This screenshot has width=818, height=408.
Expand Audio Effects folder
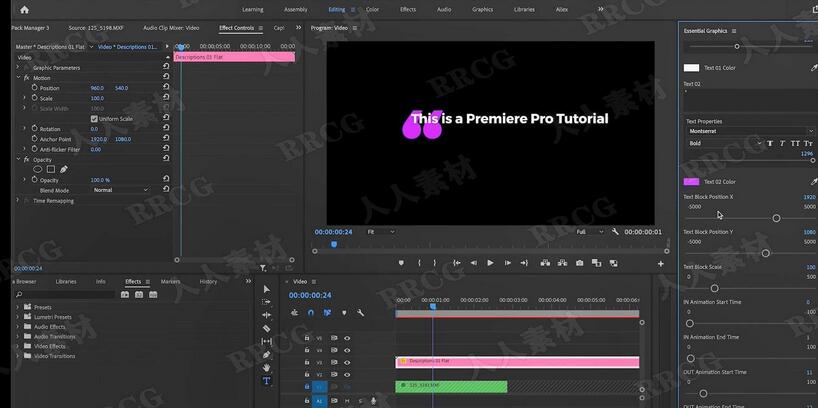pos(18,327)
